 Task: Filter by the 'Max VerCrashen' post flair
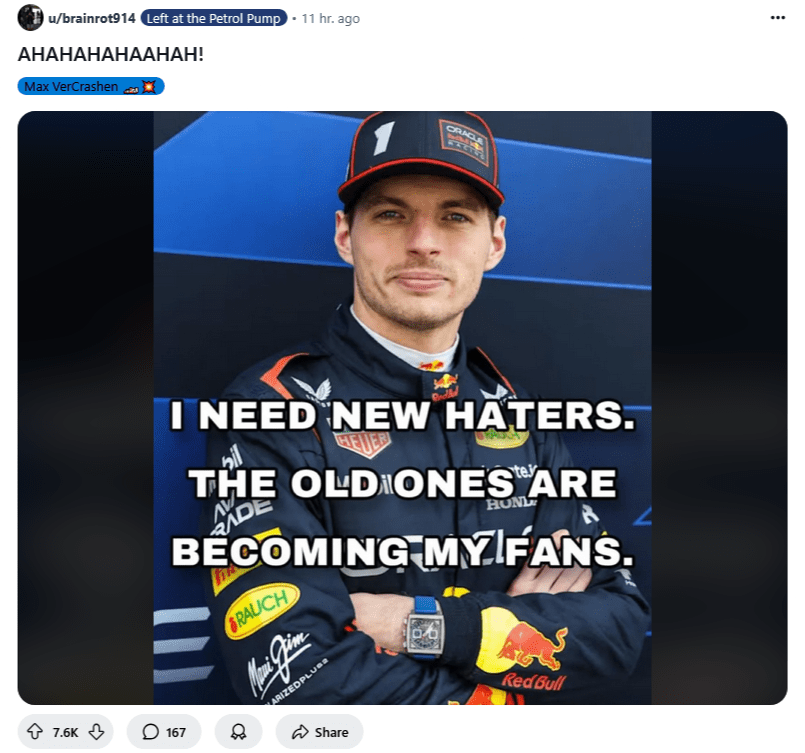click(x=91, y=86)
